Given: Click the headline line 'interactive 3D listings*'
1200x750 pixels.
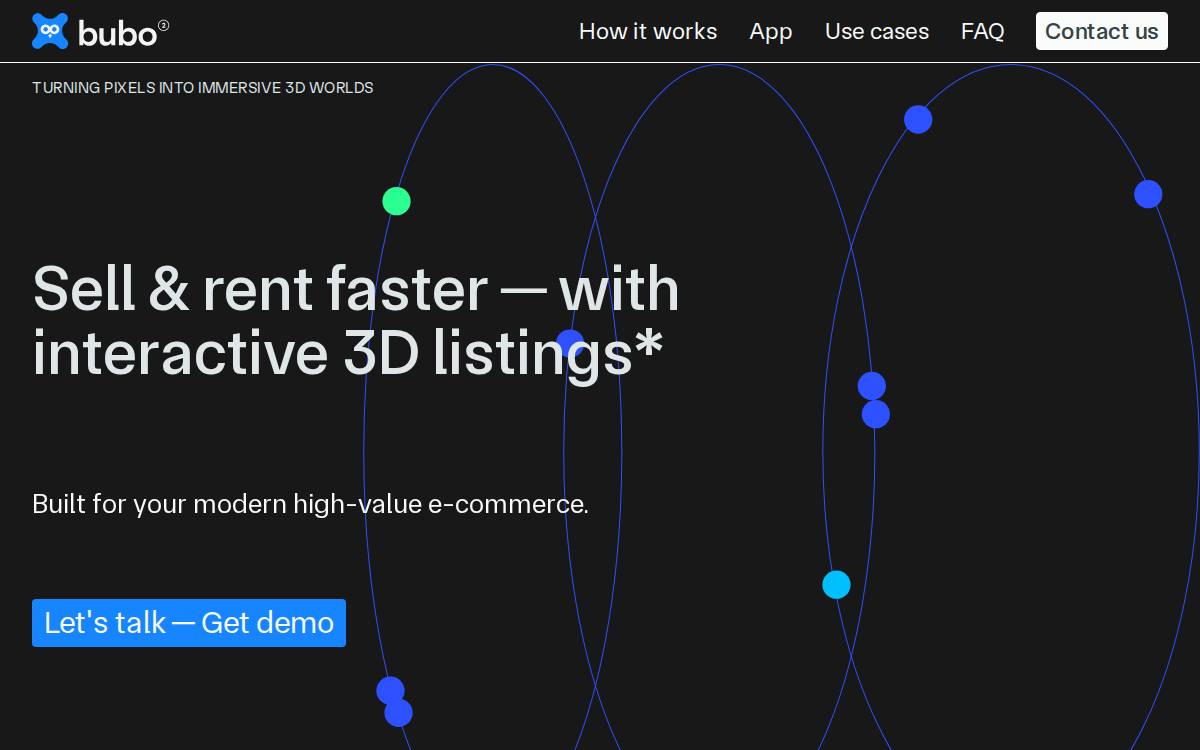Looking at the screenshot, I should pyautogui.click(x=347, y=353).
